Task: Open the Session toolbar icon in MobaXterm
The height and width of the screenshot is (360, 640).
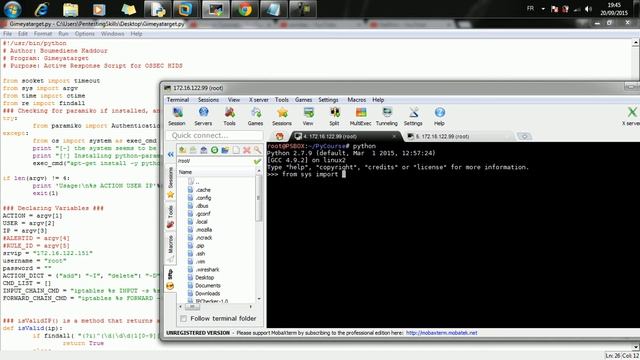Action: click(x=177, y=116)
